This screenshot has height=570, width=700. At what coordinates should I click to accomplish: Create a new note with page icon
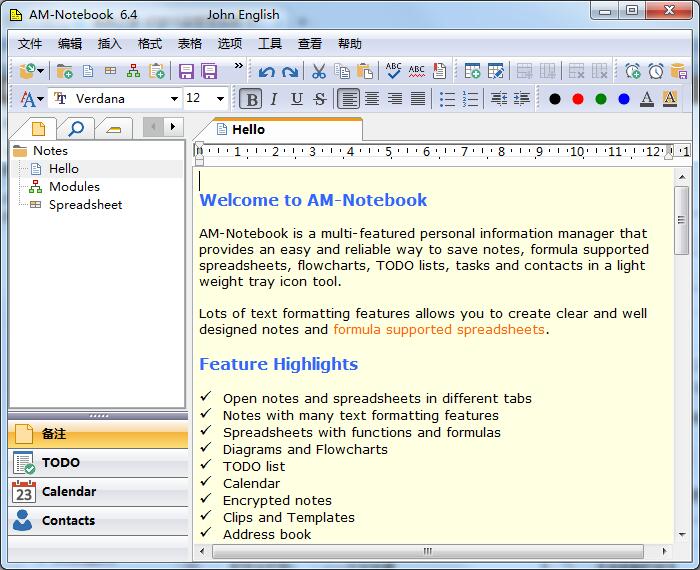[x=88, y=71]
